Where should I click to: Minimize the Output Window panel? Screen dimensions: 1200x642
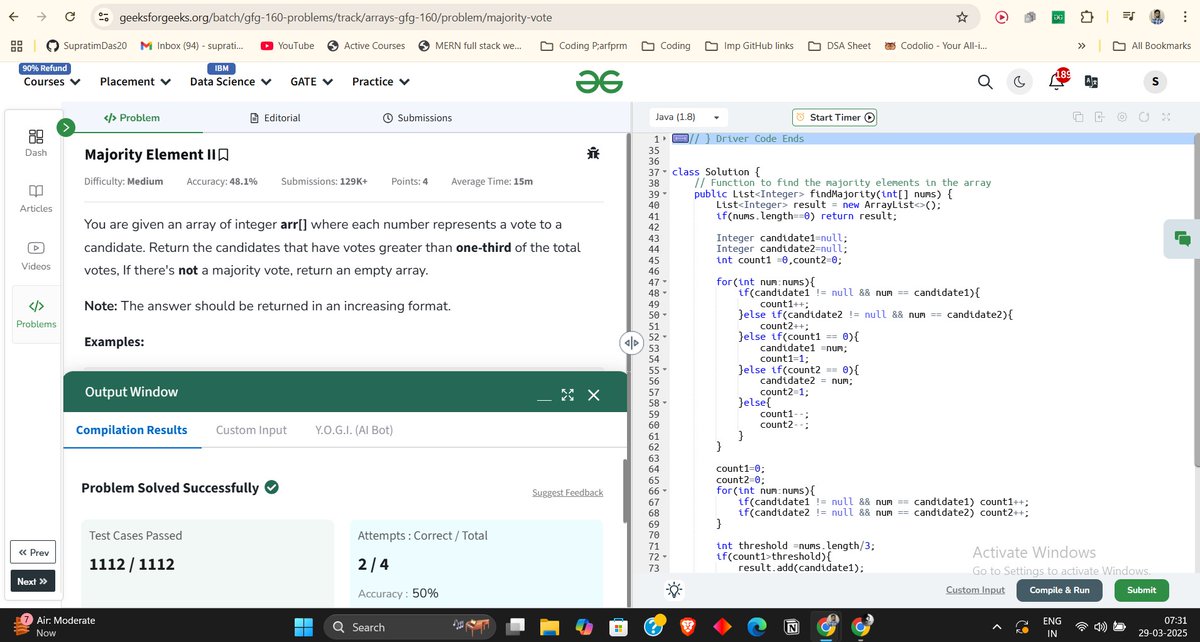click(544, 399)
